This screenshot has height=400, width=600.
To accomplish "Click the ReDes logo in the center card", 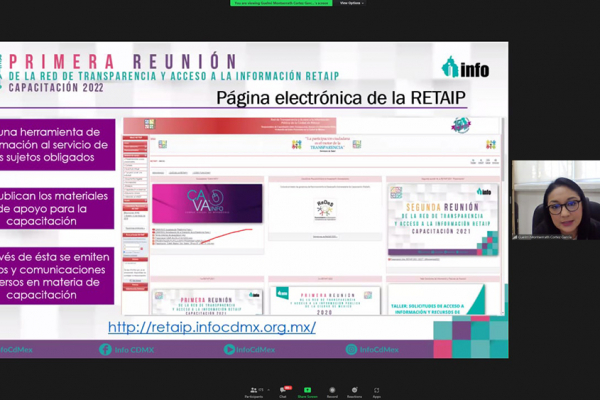I will click(x=324, y=210).
